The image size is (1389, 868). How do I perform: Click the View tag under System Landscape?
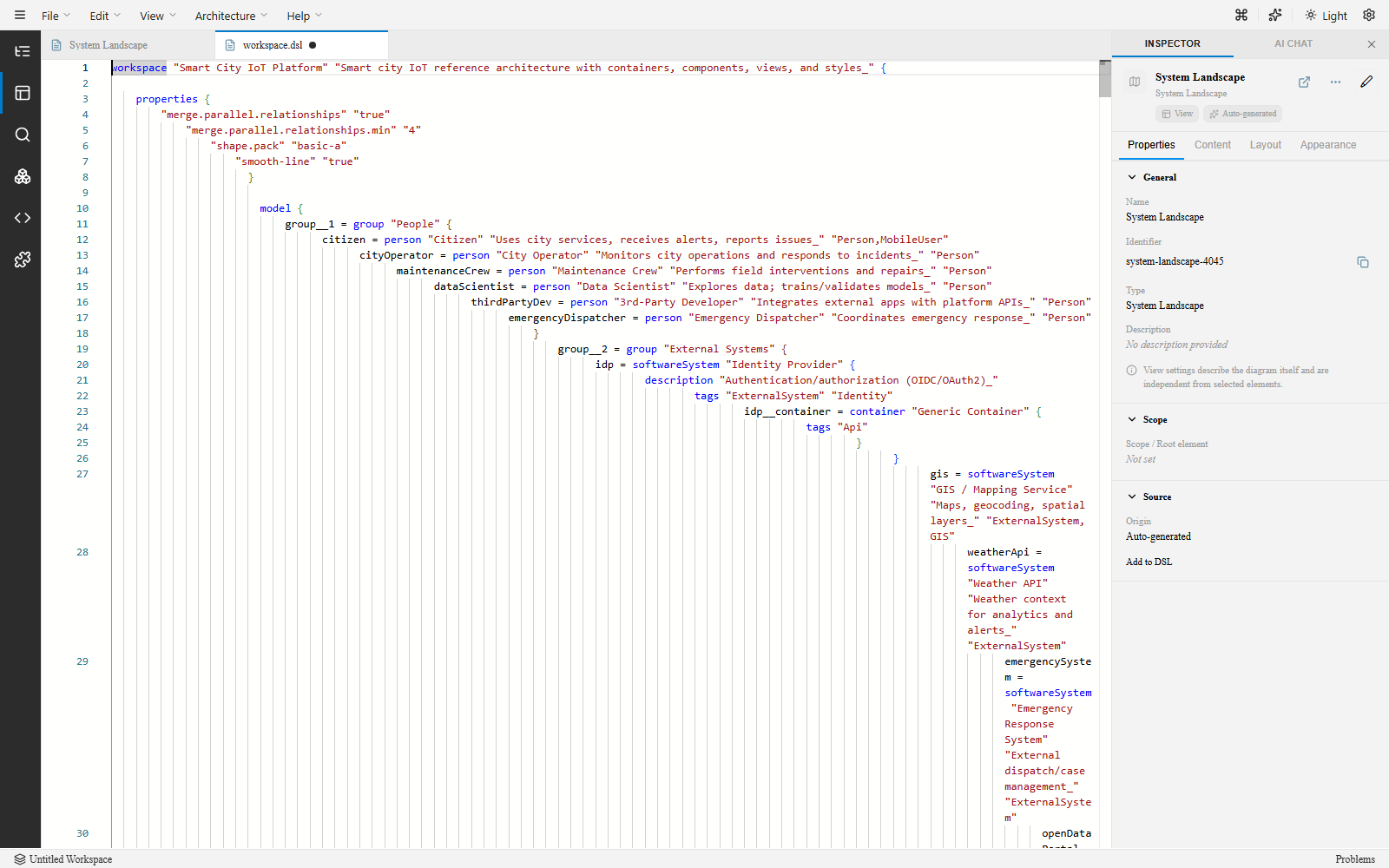point(1177,114)
